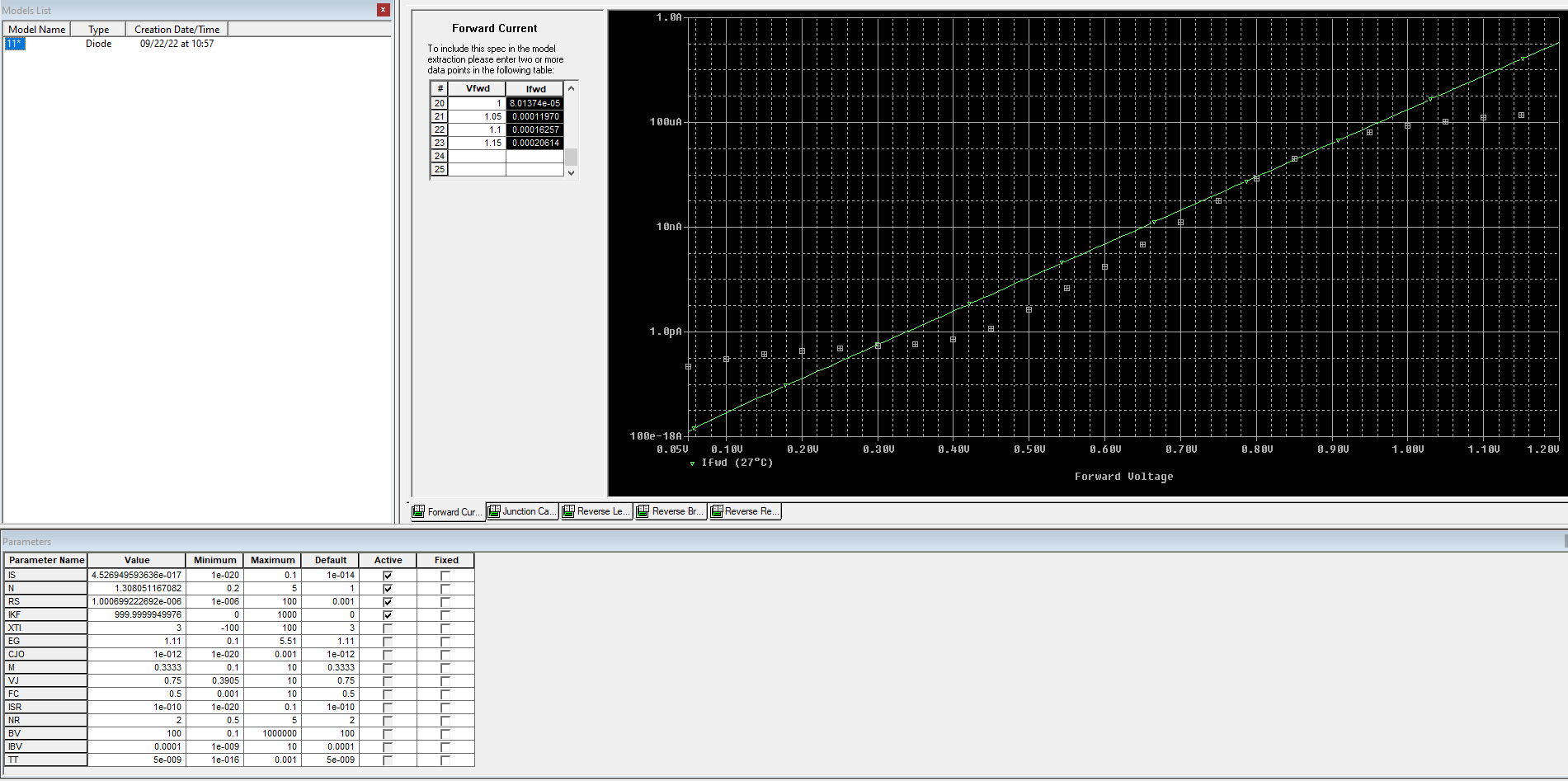This screenshot has height=781, width=1568.
Task: Enable the Fixed checkbox for RS
Action: click(x=445, y=602)
